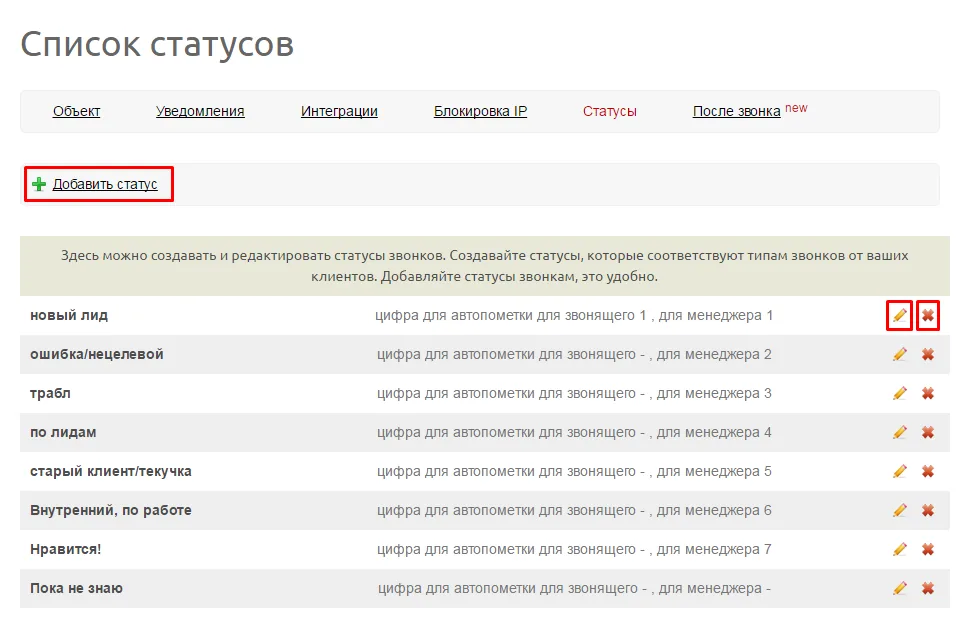966x623 pixels.
Task: Delete the "Нравится!" status
Action: click(x=928, y=549)
